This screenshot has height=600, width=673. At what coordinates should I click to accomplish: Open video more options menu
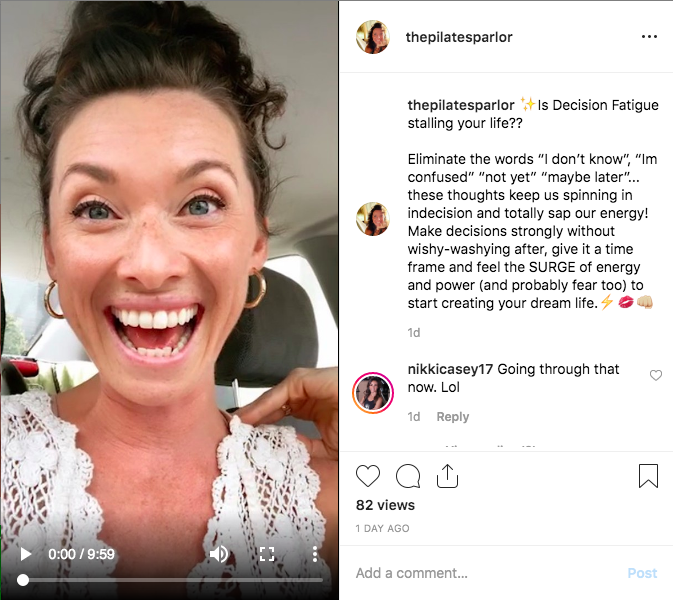tap(314, 554)
